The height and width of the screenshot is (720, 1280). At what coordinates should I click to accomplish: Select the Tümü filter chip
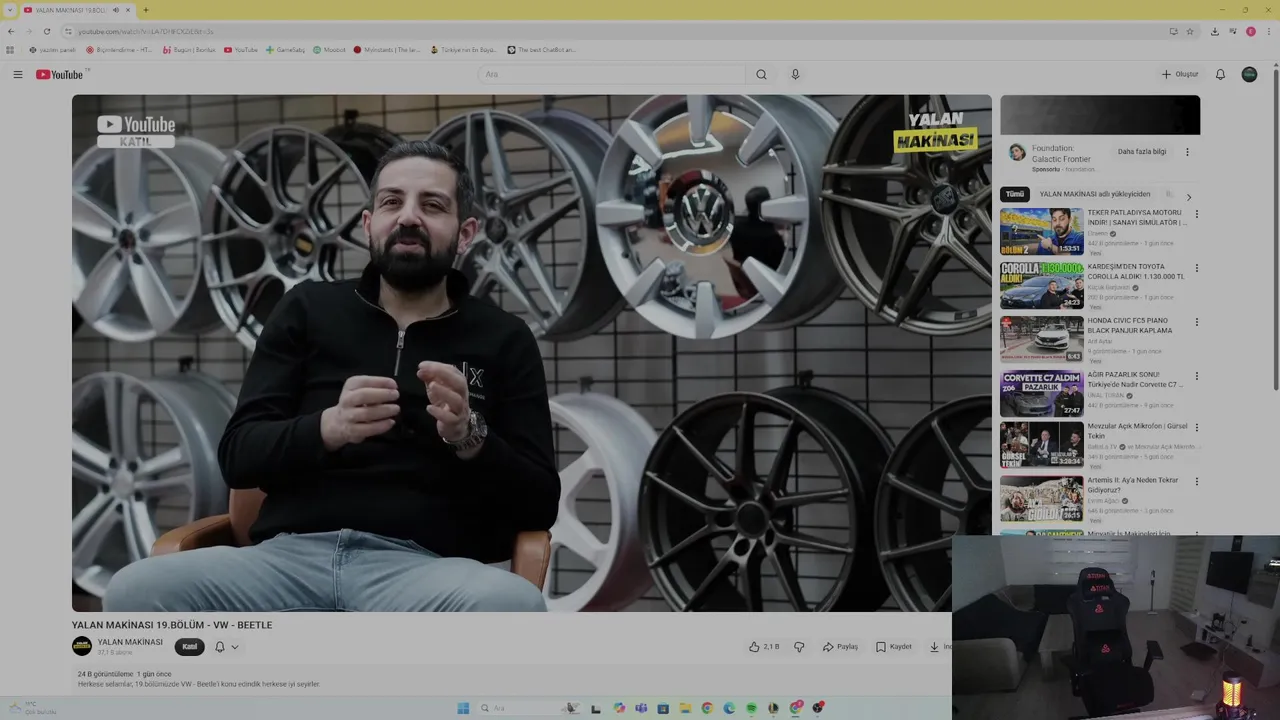click(x=1015, y=194)
